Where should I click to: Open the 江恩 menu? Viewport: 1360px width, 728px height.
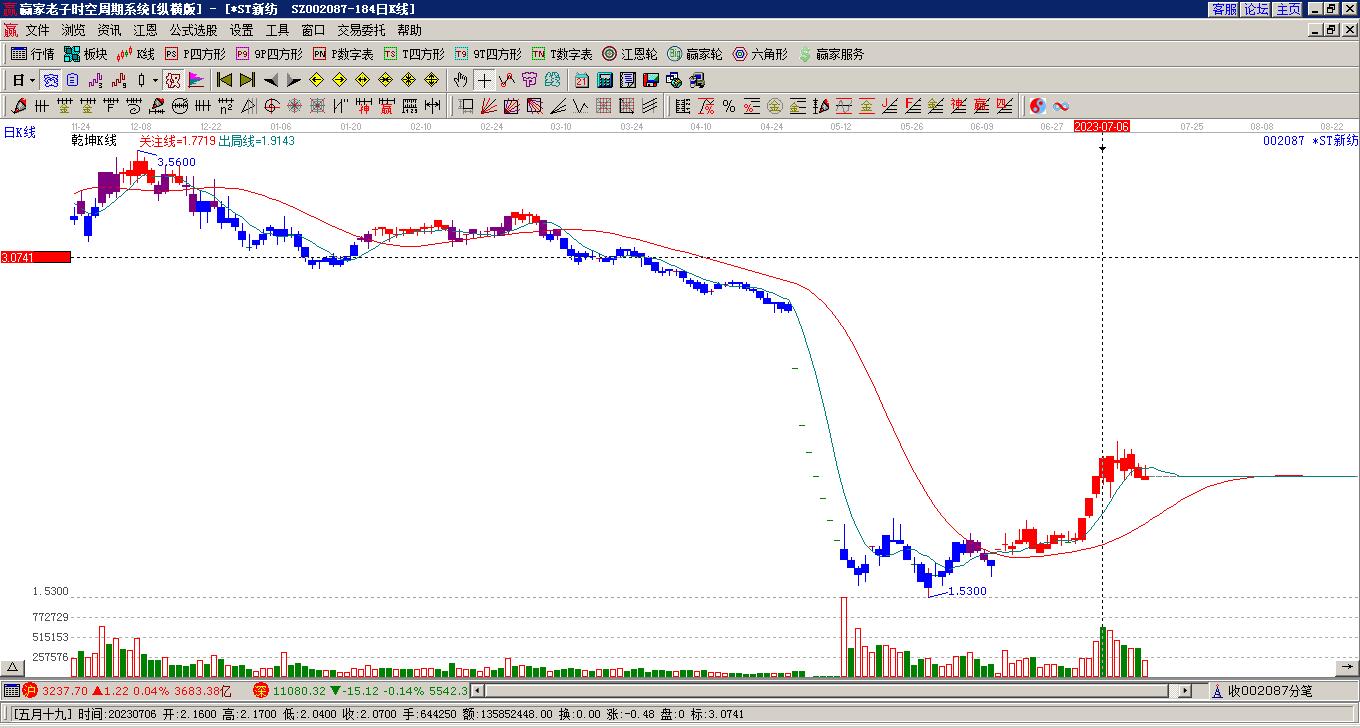pos(145,31)
